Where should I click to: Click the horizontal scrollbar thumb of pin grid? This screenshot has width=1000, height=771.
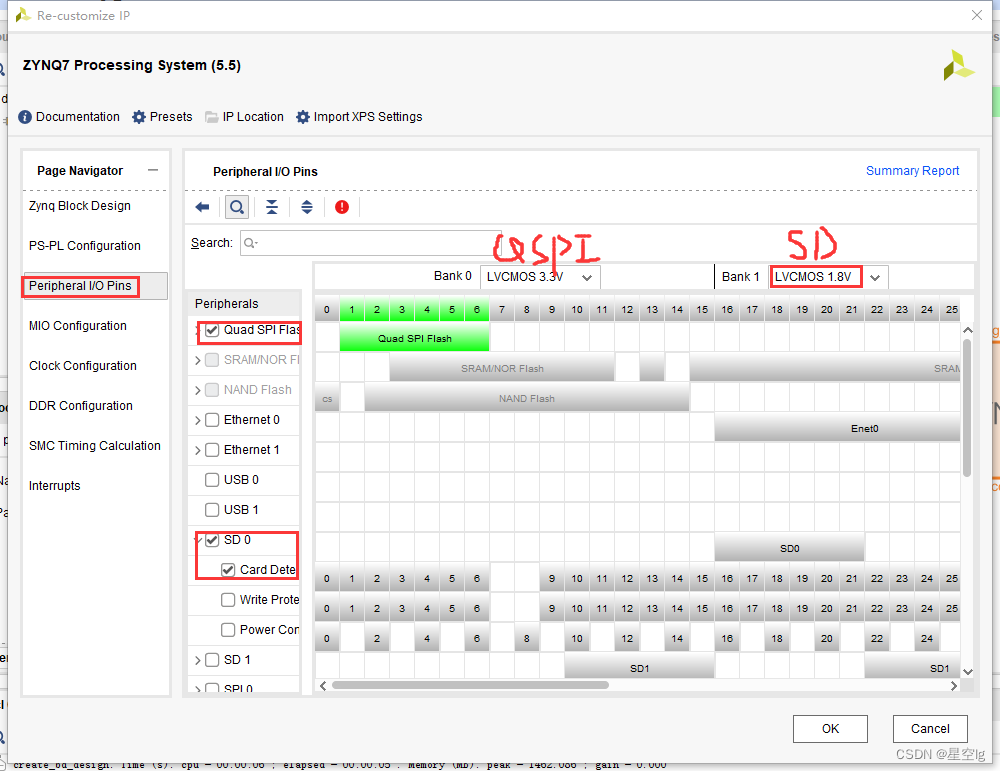click(x=470, y=686)
